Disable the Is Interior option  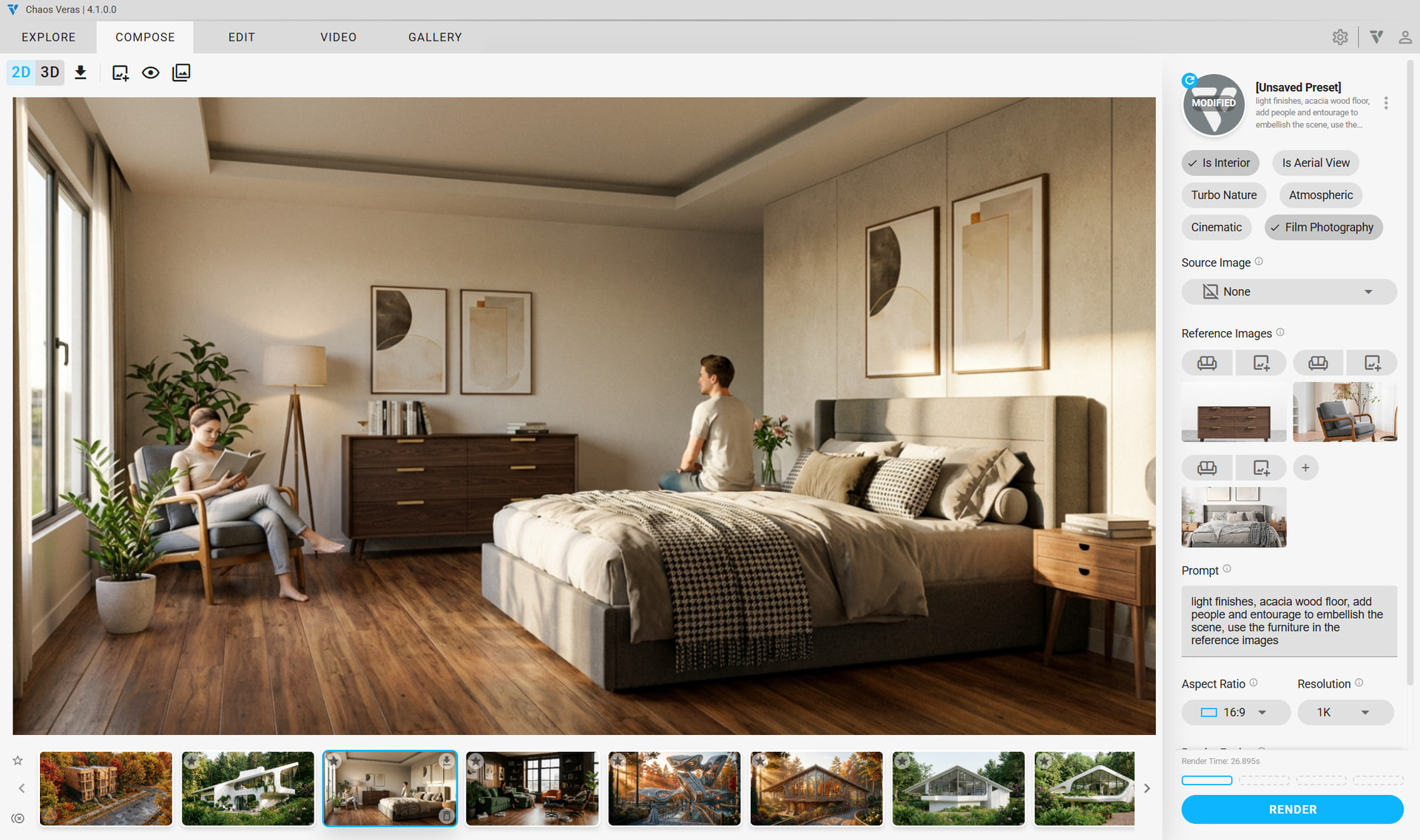point(1220,163)
